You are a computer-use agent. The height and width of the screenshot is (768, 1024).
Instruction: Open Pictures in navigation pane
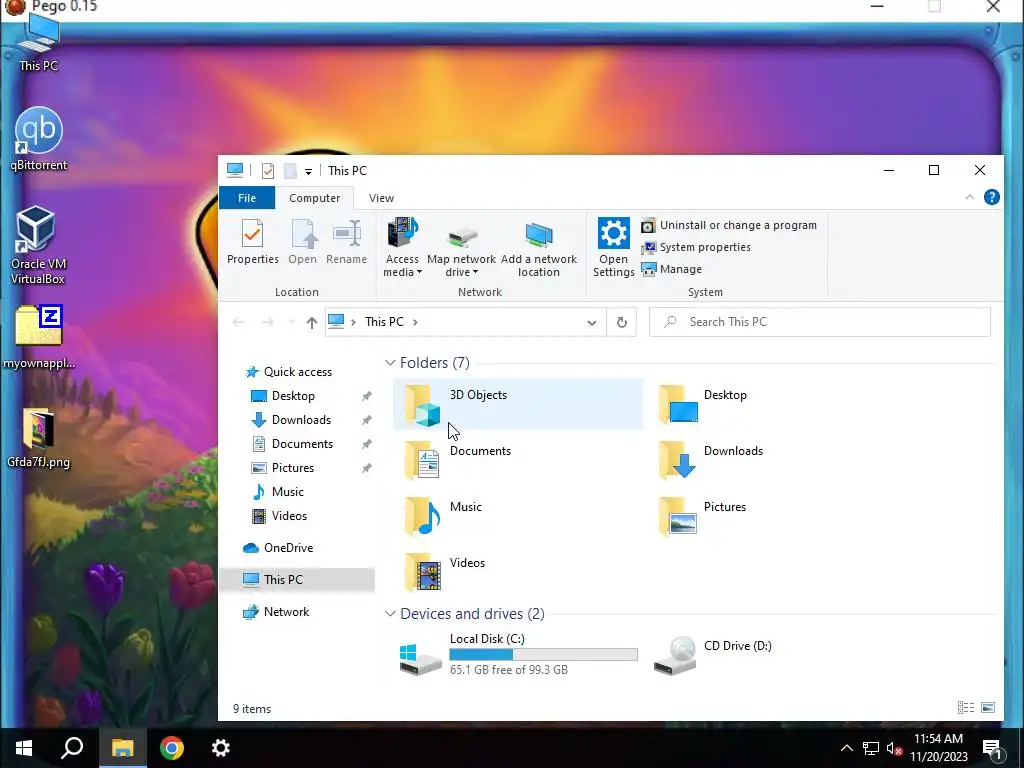coord(293,468)
